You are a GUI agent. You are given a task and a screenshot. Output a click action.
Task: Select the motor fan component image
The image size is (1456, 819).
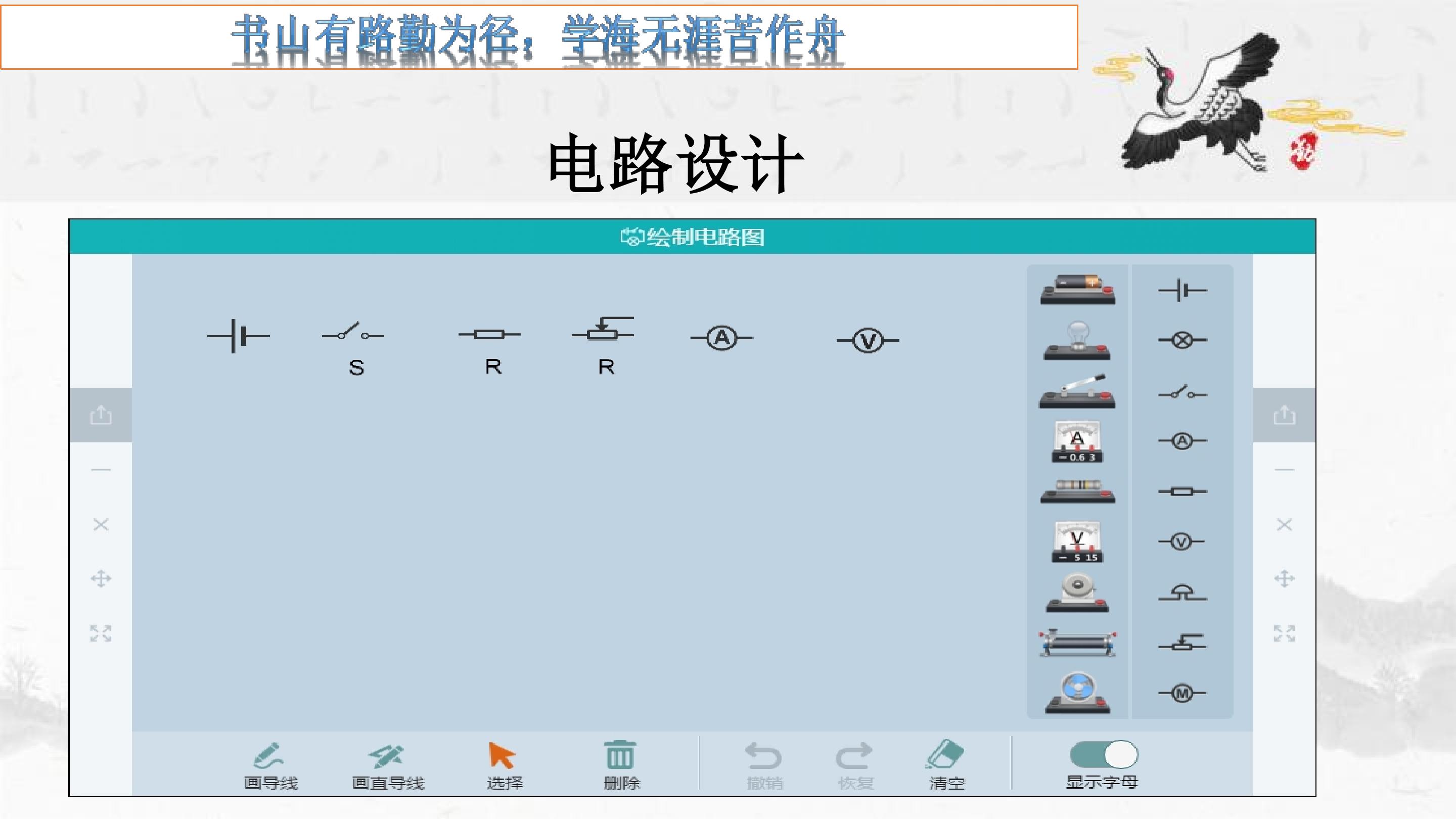coord(1077,693)
